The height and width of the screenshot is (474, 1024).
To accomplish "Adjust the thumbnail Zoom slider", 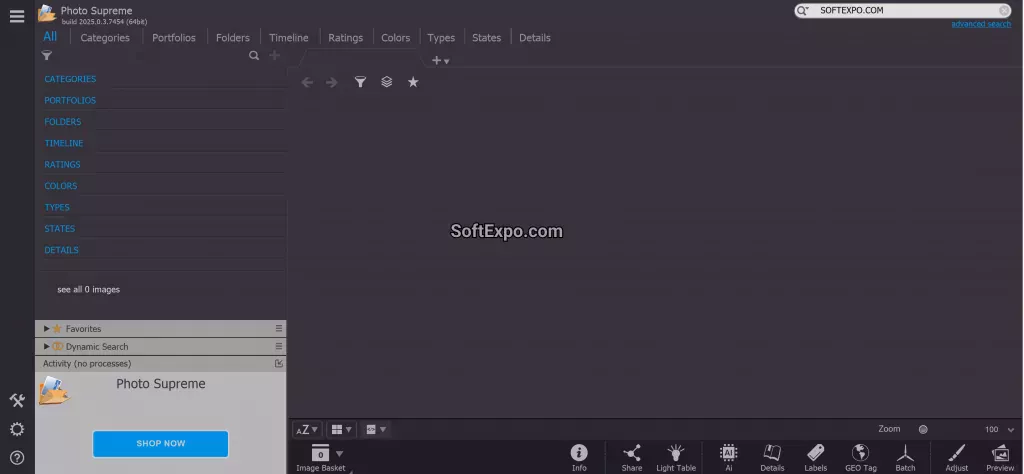I will [923, 429].
